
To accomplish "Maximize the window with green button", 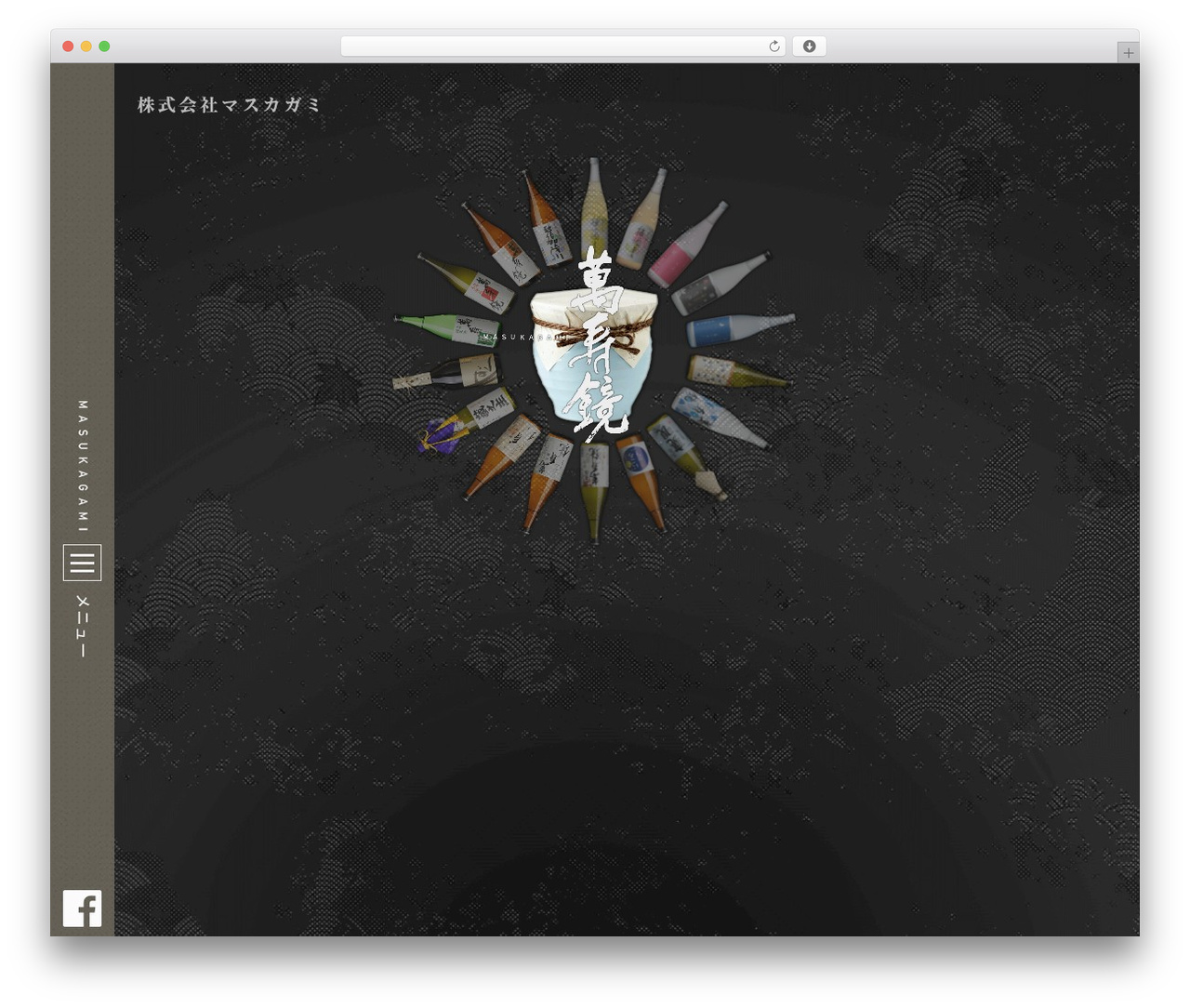I will click(104, 46).
